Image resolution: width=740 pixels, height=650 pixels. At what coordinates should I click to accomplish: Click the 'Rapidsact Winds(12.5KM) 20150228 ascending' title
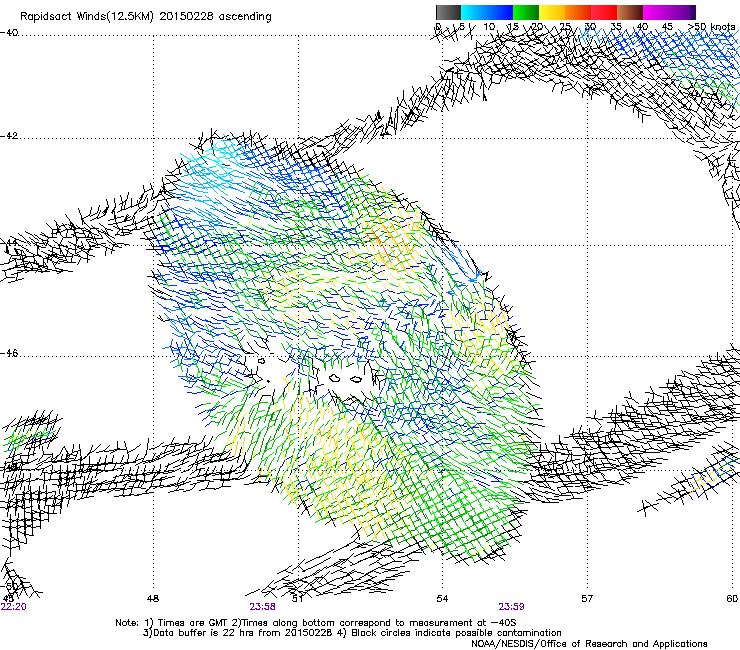146,17
